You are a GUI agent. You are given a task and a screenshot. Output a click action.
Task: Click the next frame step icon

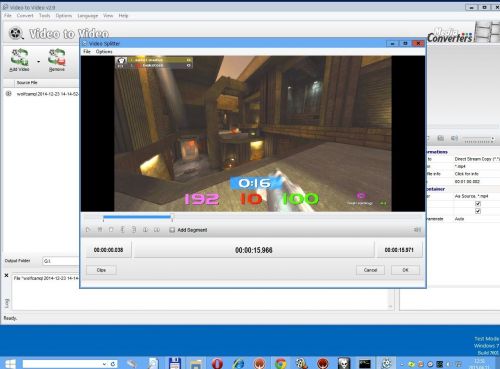[x=157, y=230]
